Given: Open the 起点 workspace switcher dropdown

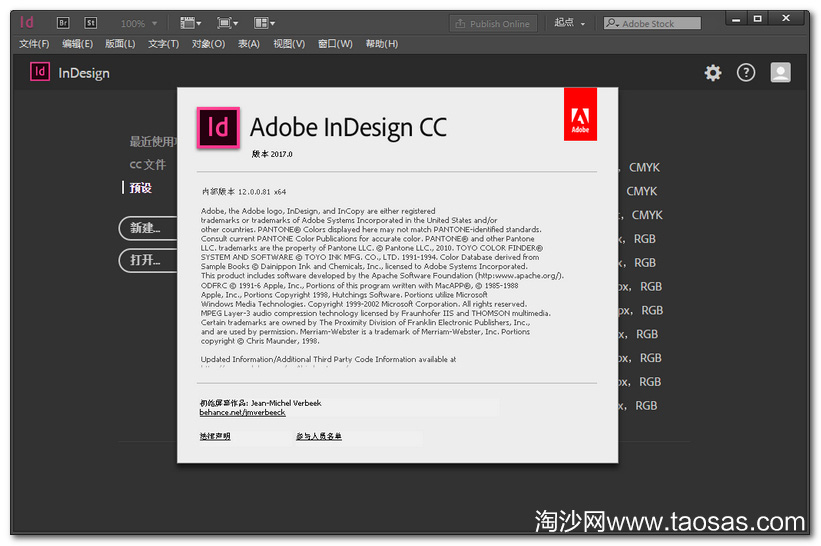Looking at the screenshot, I should (x=569, y=23).
